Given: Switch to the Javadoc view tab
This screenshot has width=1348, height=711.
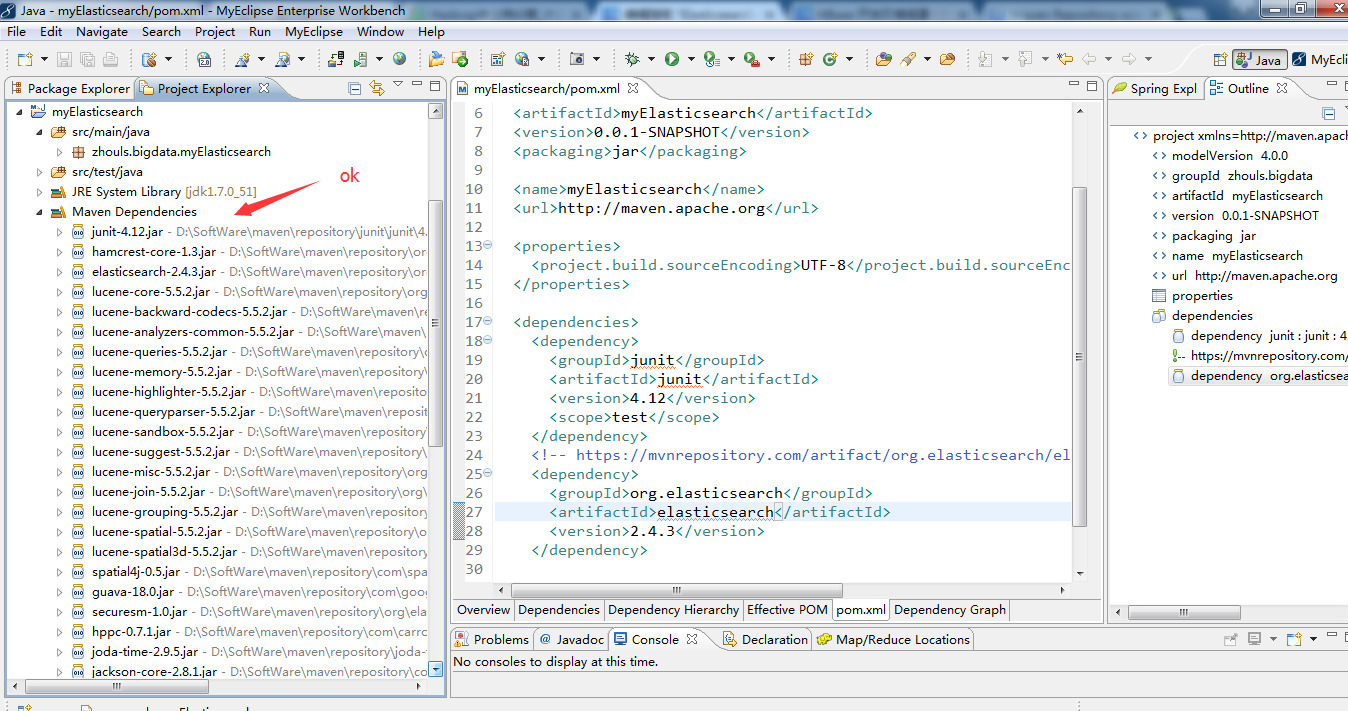Looking at the screenshot, I should point(571,639).
